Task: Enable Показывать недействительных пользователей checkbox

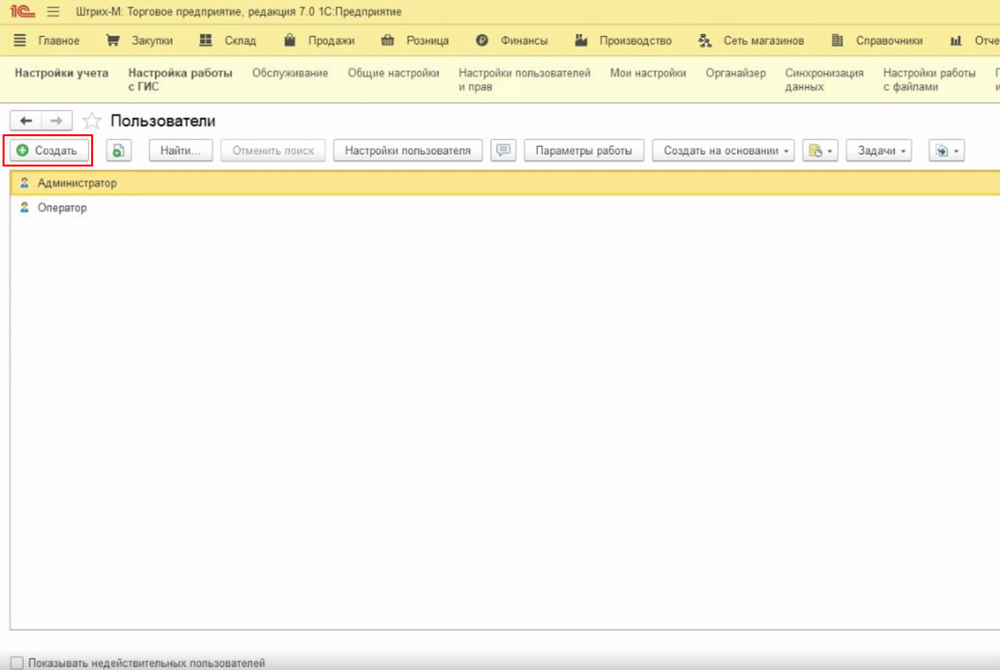Action: point(17,663)
